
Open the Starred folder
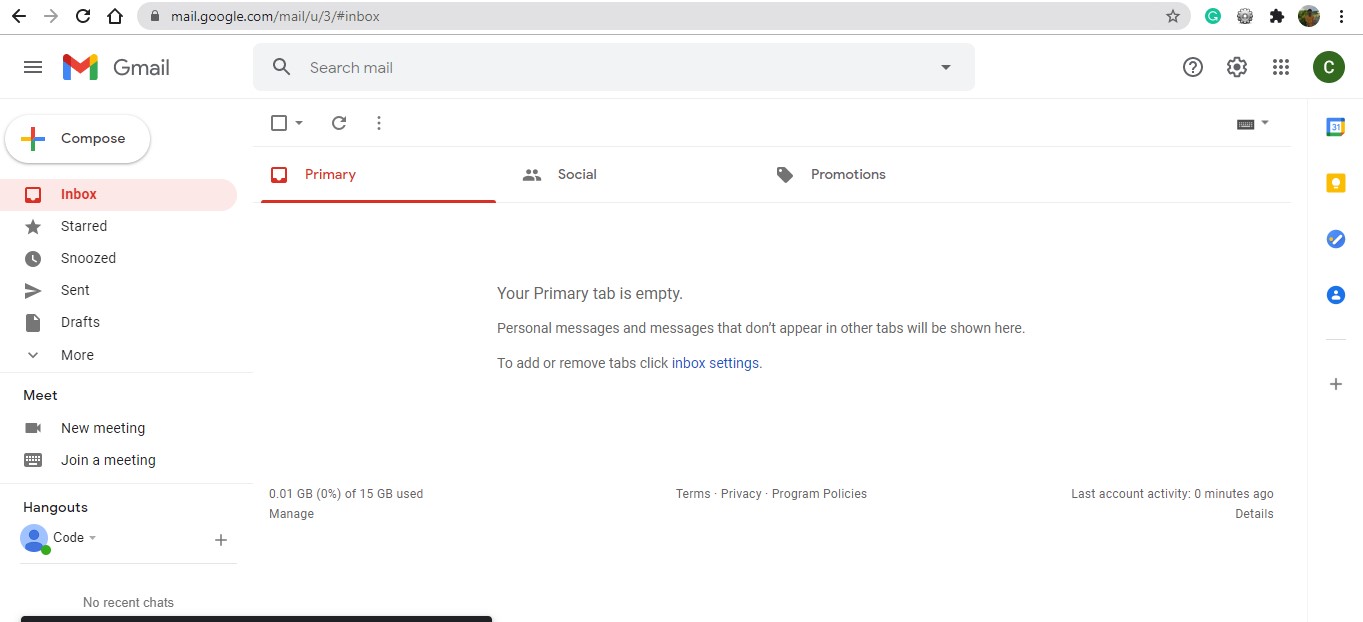click(83, 226)
